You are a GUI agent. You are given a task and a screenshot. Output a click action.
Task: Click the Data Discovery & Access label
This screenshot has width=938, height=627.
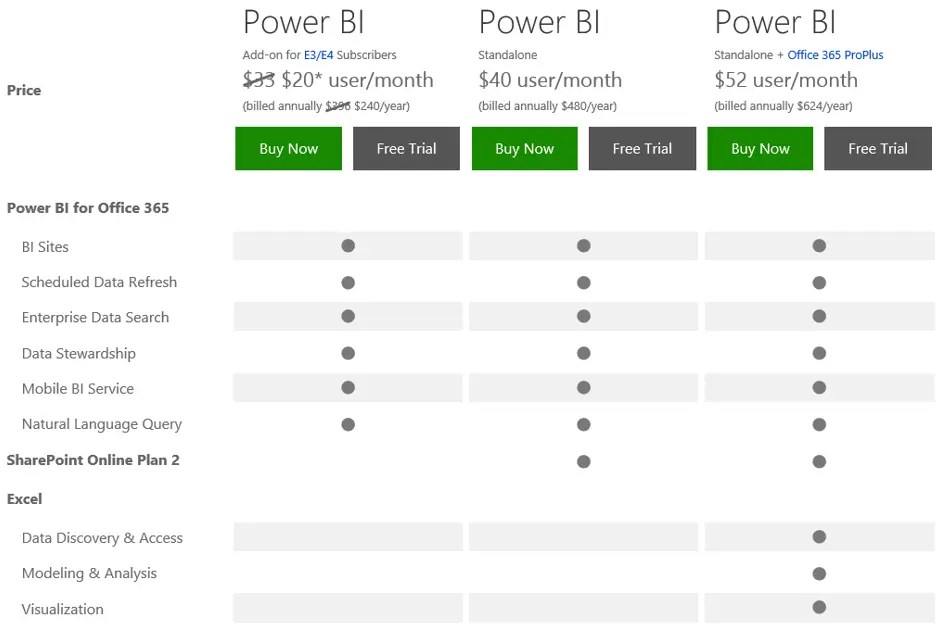click(x=102, y=538)
